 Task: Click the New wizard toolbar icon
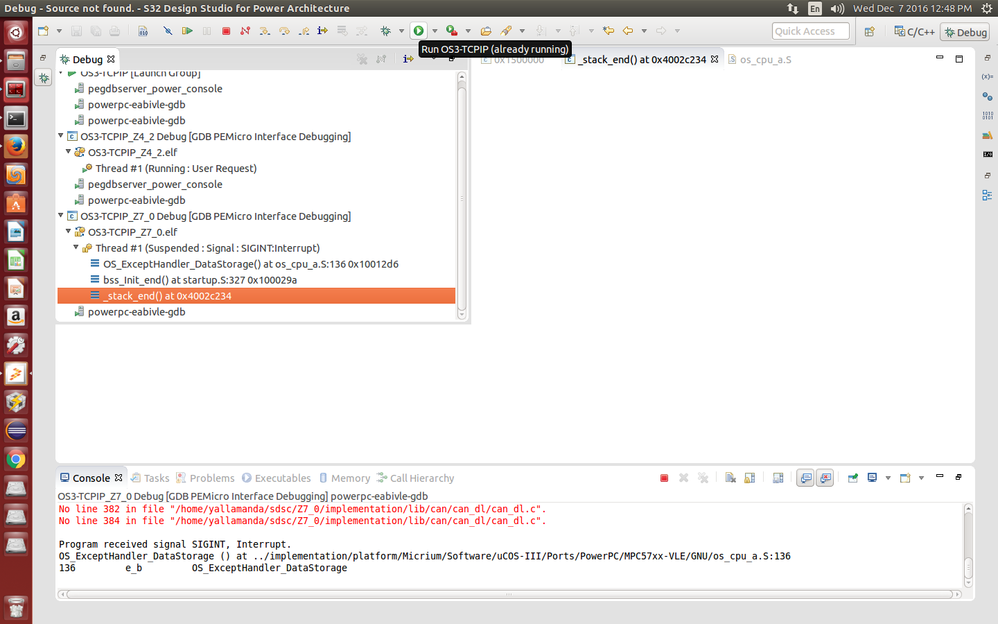pyautogui.click(x=43, y=31)
